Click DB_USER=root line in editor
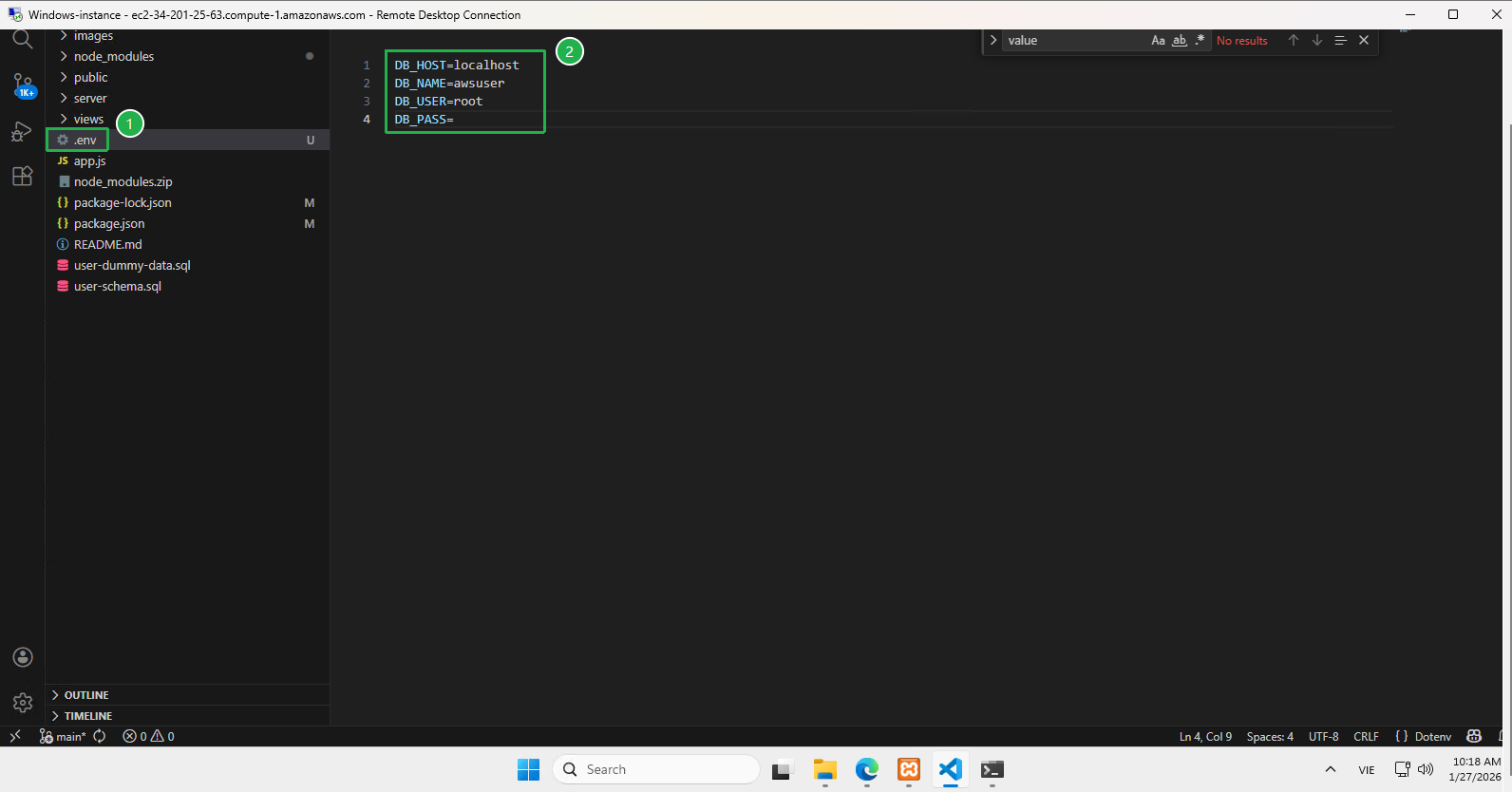Image resolution: width=1512 pixels, height=792 pixels. click(439, 101)
